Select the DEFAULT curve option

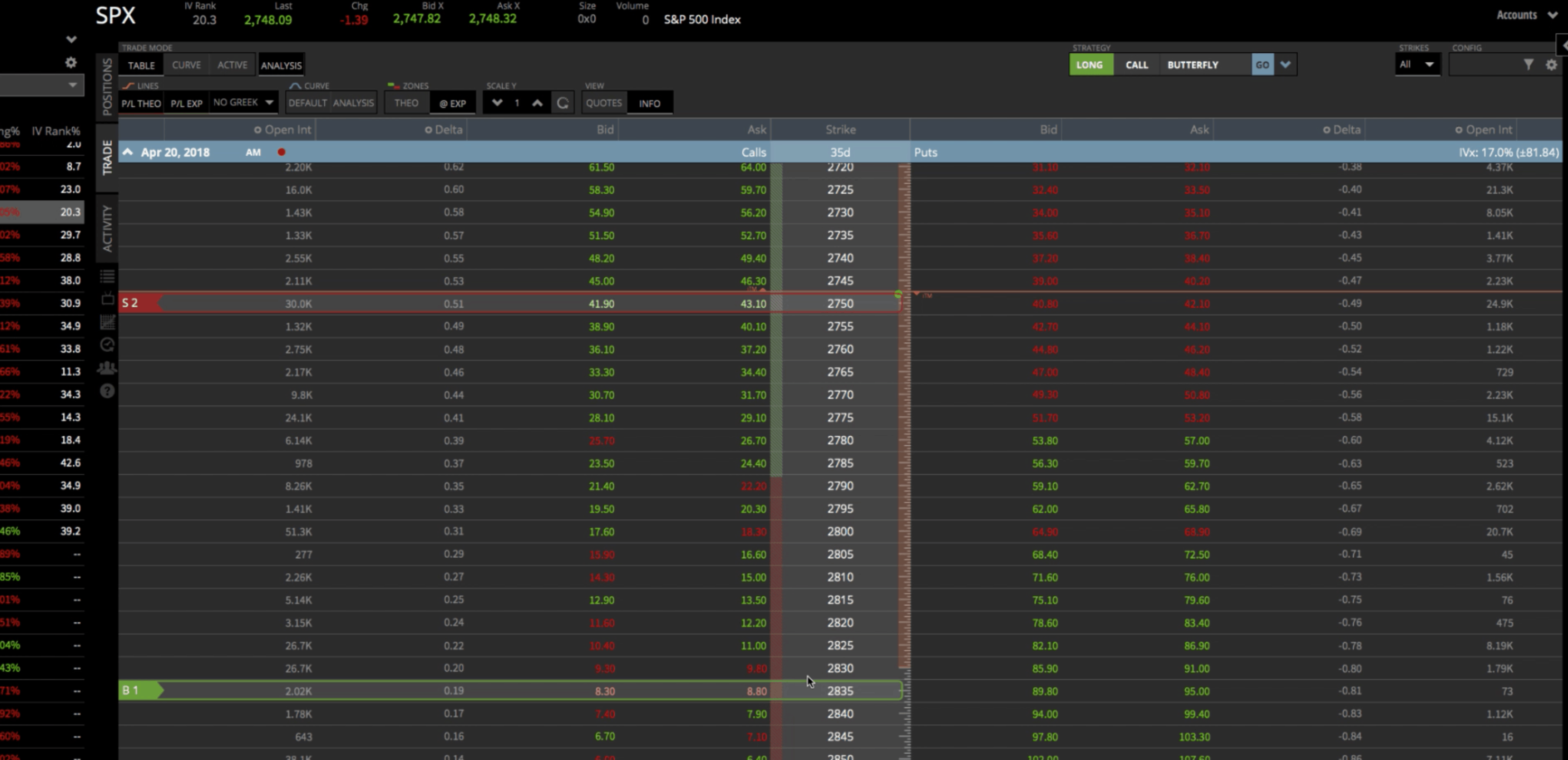tap(307, 103)
